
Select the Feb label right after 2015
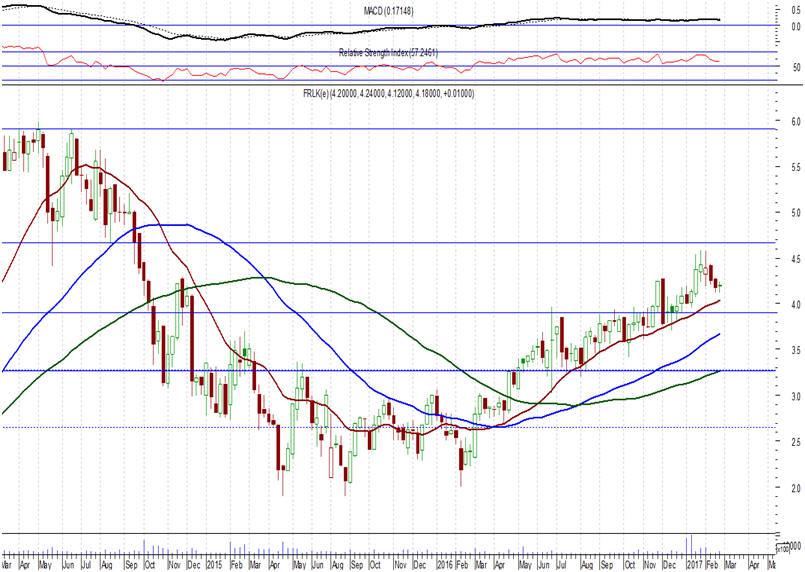pos(236,565)
